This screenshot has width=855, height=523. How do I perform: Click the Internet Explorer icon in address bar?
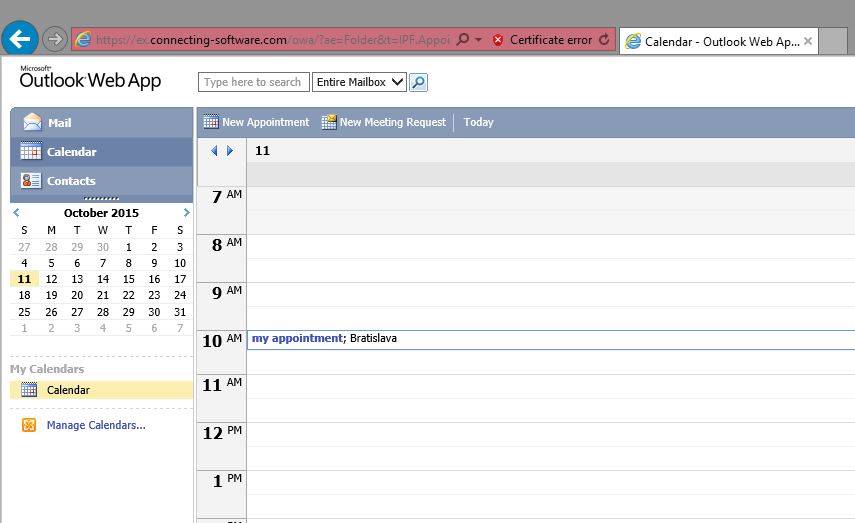[x=83, y=40]
